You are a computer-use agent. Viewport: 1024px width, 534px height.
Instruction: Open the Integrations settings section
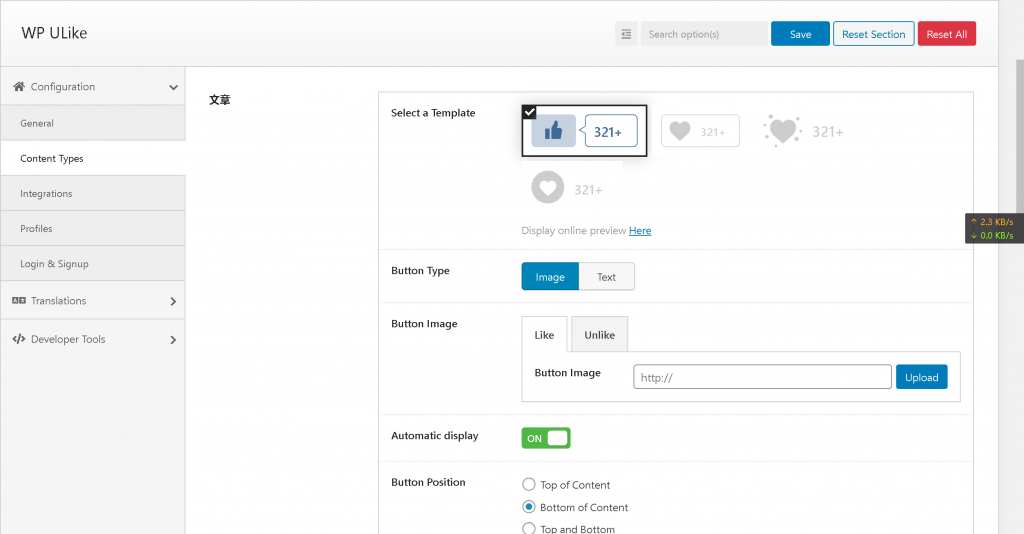(46, 194)
